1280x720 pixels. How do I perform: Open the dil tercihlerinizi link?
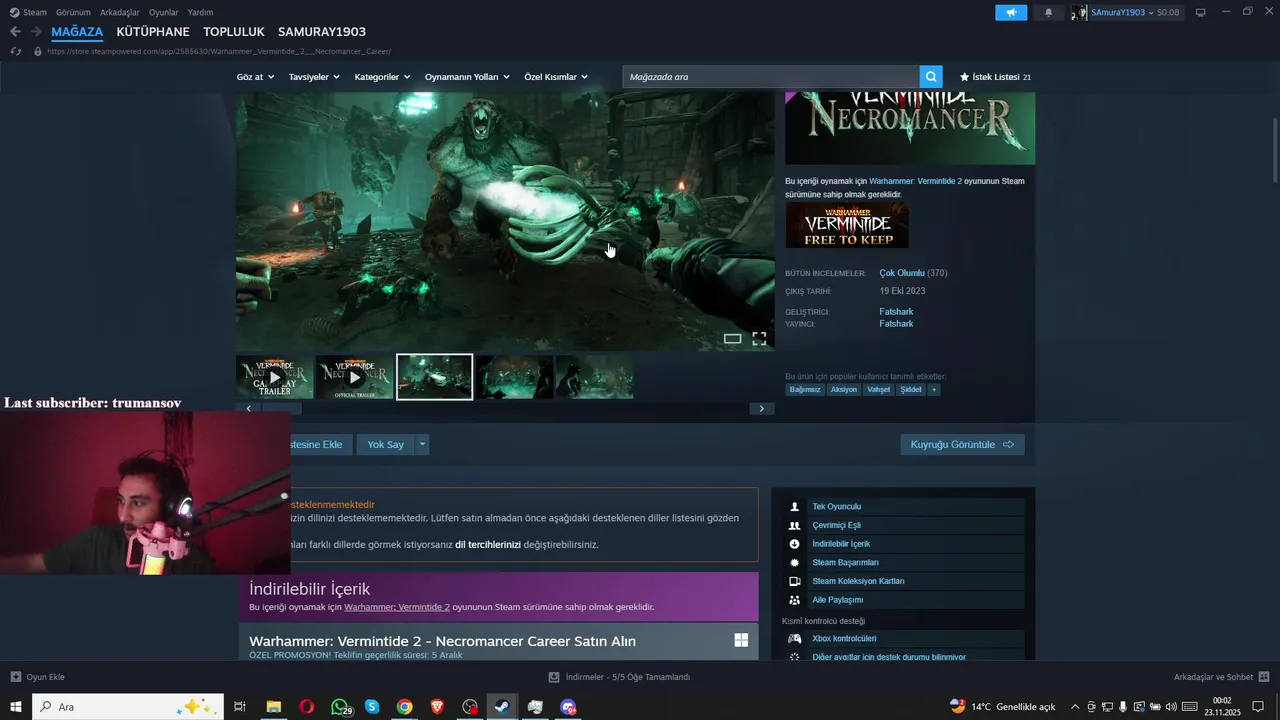[488, 545]
